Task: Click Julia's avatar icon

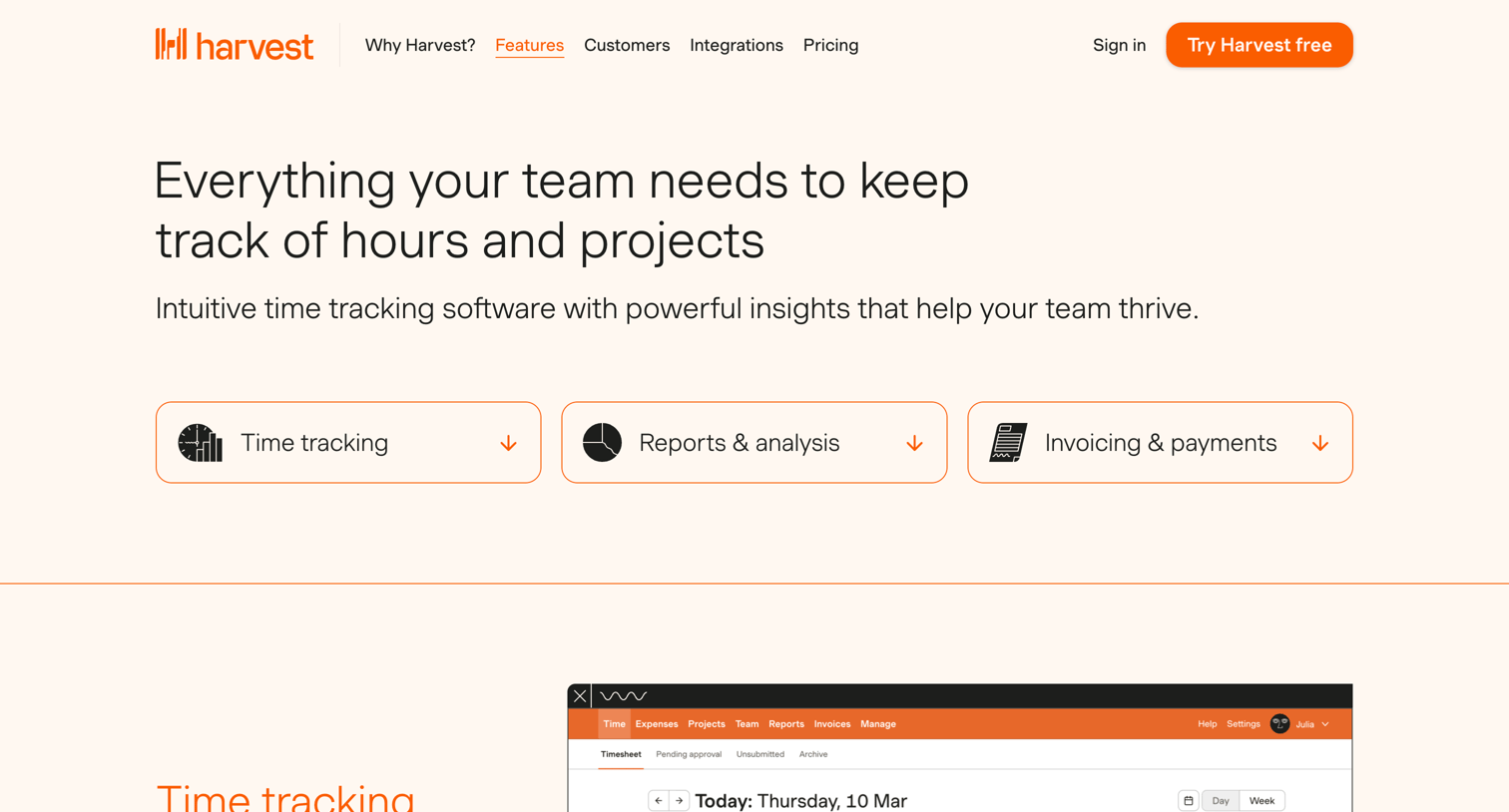Action: pyautogui.click(x=1280, y=724)
